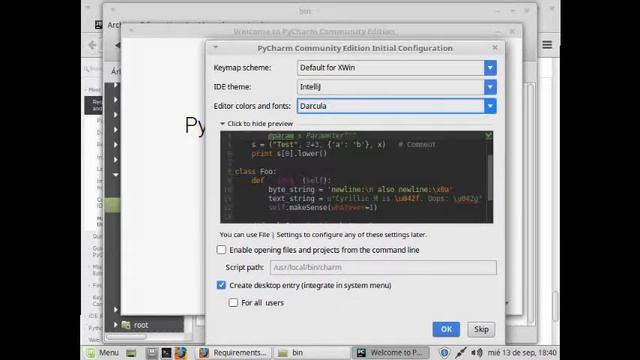
Task: Open the volume control tray icon
Action: [476, 353]
